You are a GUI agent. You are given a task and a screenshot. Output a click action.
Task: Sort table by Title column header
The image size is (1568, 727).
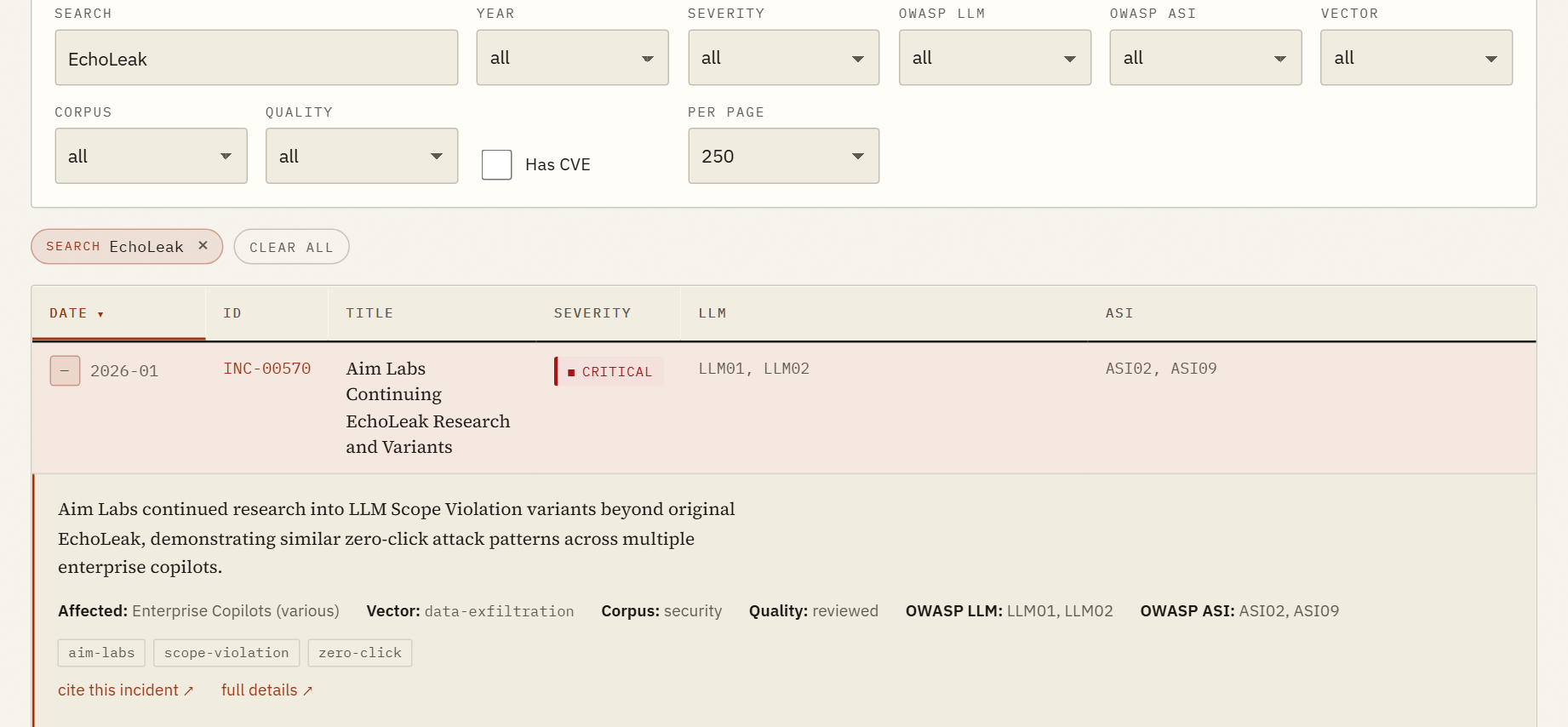(x=432, y=313)
